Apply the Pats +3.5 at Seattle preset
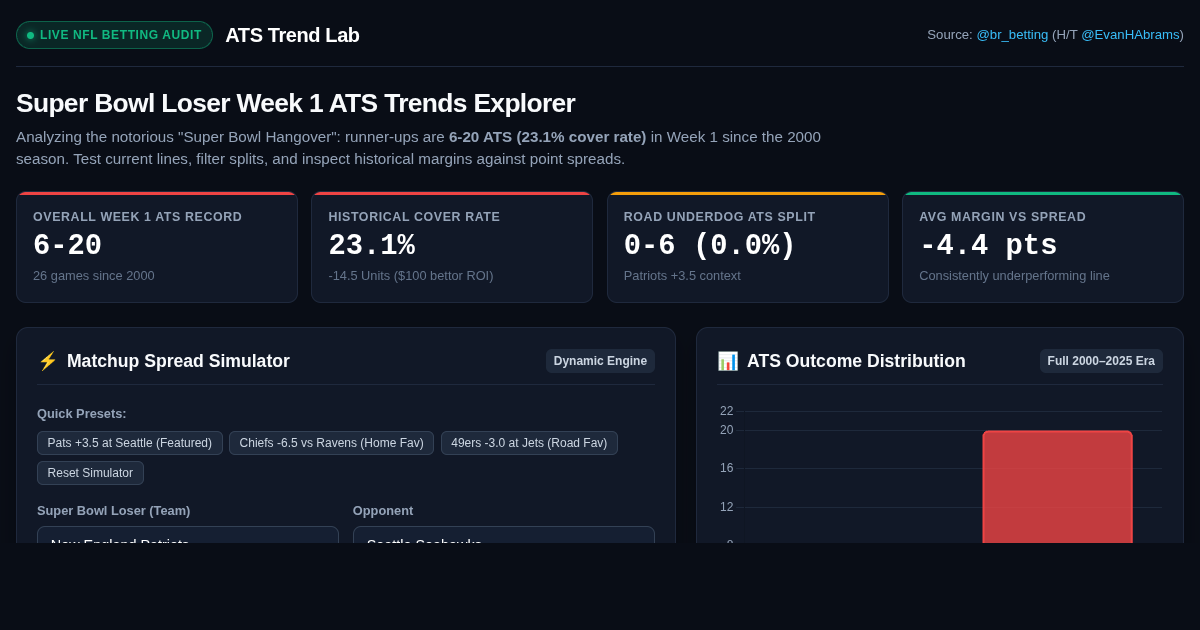 [130, 443]
